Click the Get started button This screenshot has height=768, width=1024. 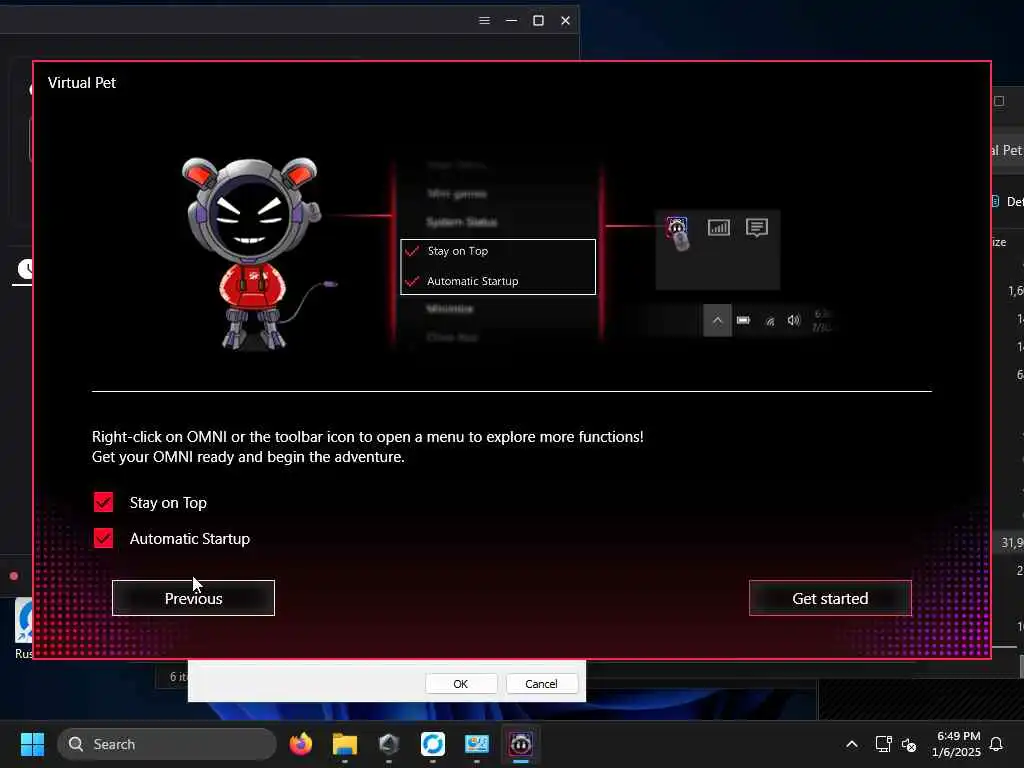pyautogui.click(x=830, y=598)
